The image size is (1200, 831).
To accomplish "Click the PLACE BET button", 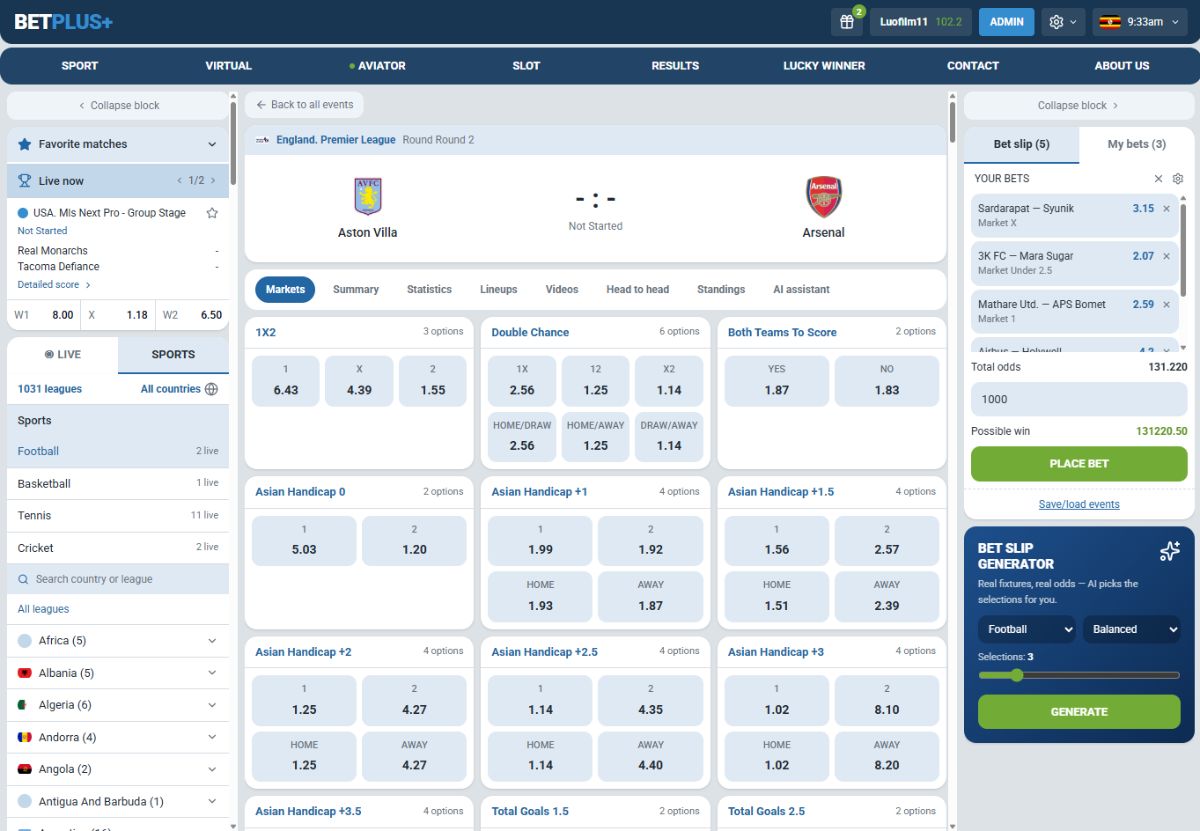I will click(x=1079, y=464).
